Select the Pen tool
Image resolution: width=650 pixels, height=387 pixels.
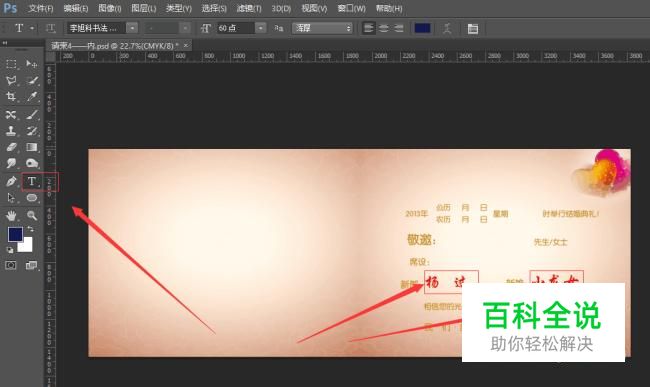(11, 181)
